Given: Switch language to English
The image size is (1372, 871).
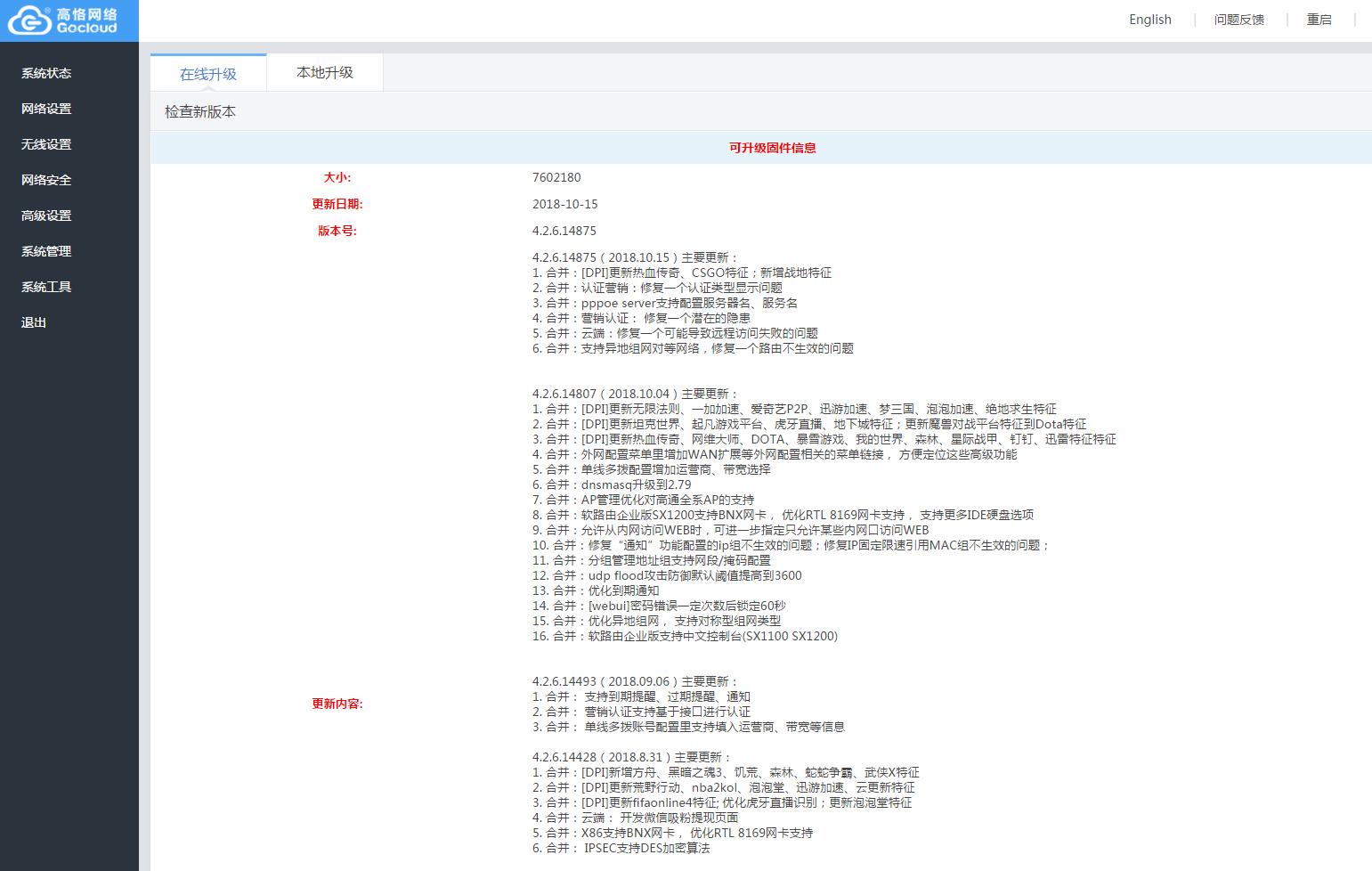Looking at the screenshot, I should pyautogui.click(x=1149, y=20).
